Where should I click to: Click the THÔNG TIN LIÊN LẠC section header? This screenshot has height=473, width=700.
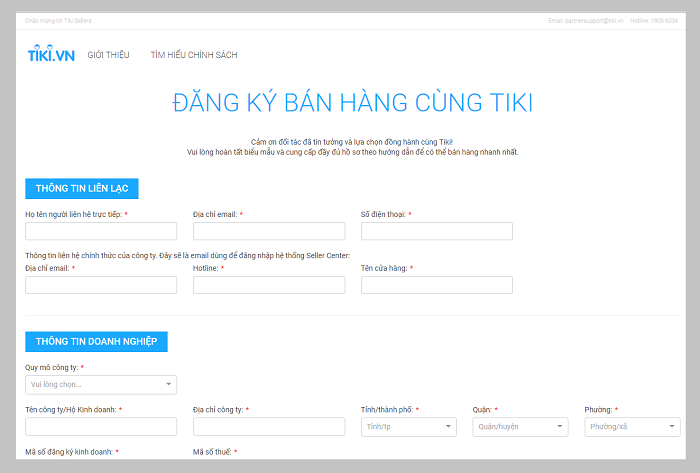pos(82,189)
